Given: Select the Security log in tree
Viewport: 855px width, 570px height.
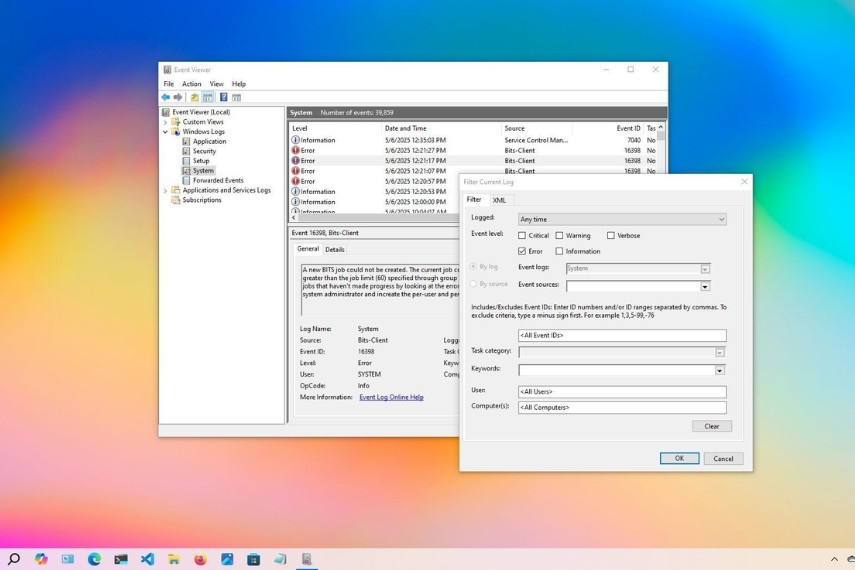Looking at the screenshot, I should (x=204, y=151).
